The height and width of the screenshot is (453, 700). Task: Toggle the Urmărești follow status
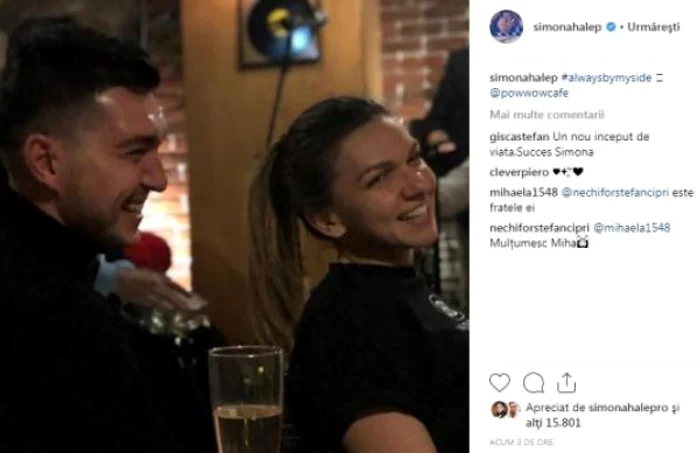pos(653,27)
